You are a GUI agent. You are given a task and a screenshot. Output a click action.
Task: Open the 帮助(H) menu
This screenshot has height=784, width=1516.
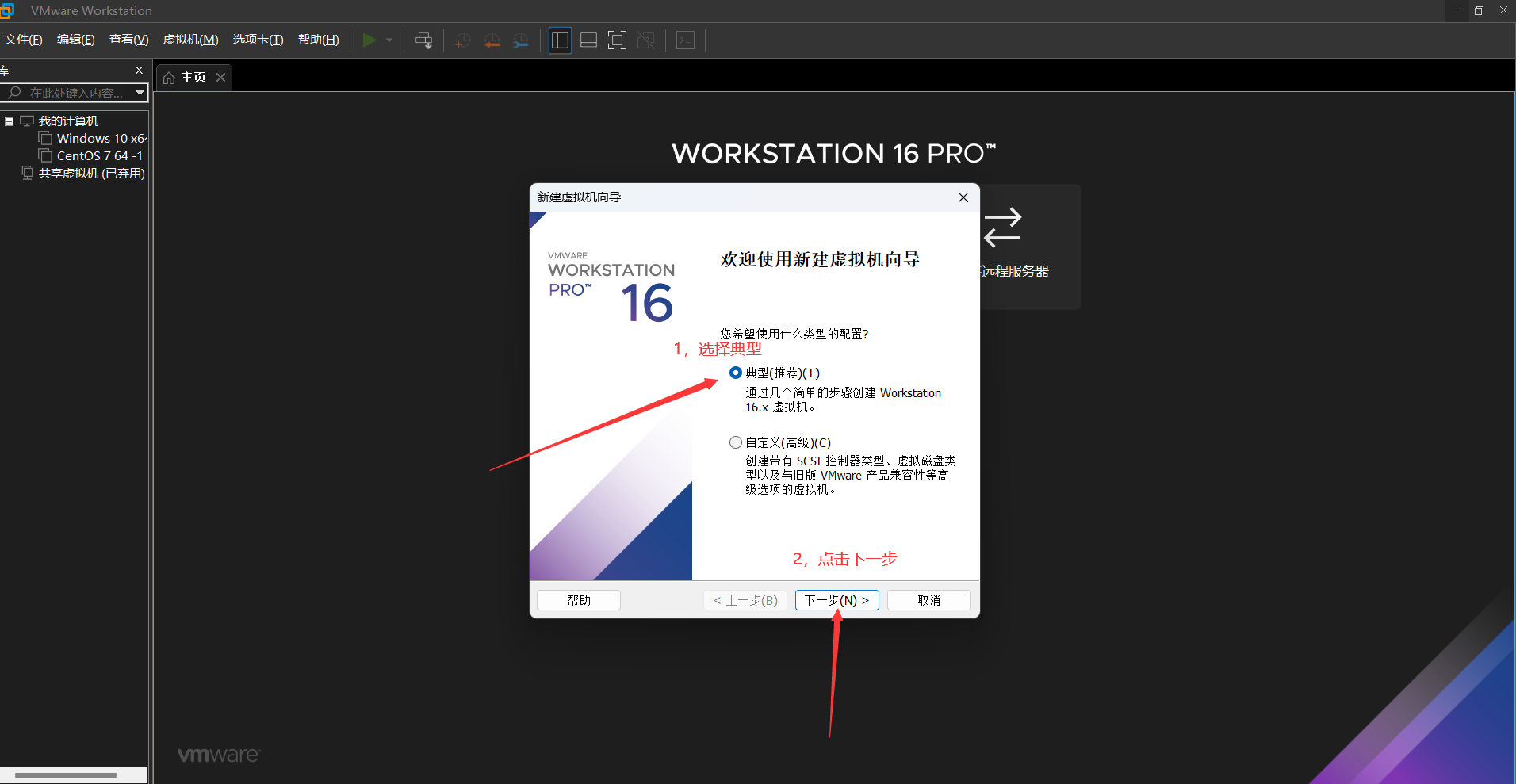pyautogui.click(x=319, y=40)
